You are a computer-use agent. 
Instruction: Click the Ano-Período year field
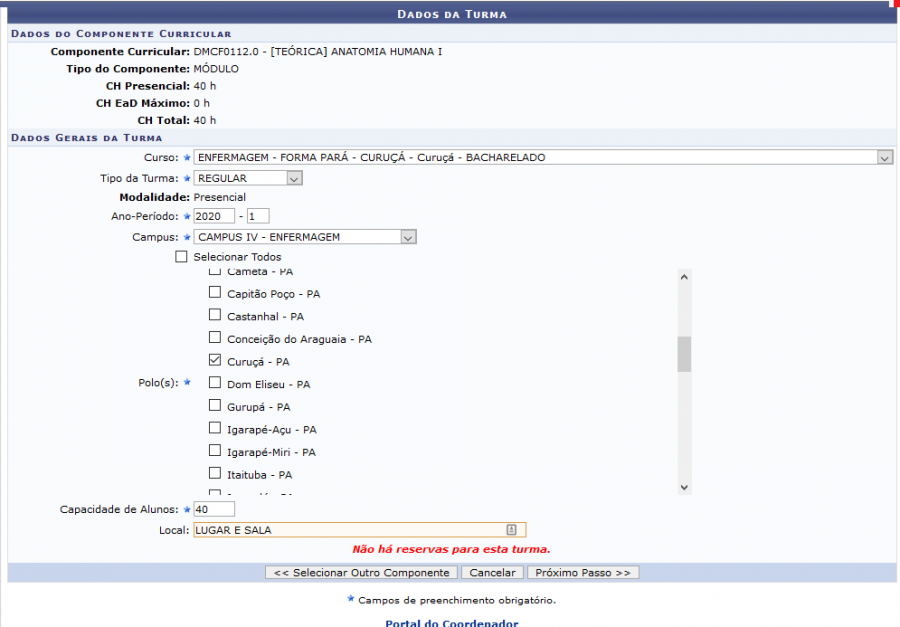click(214, 216)
